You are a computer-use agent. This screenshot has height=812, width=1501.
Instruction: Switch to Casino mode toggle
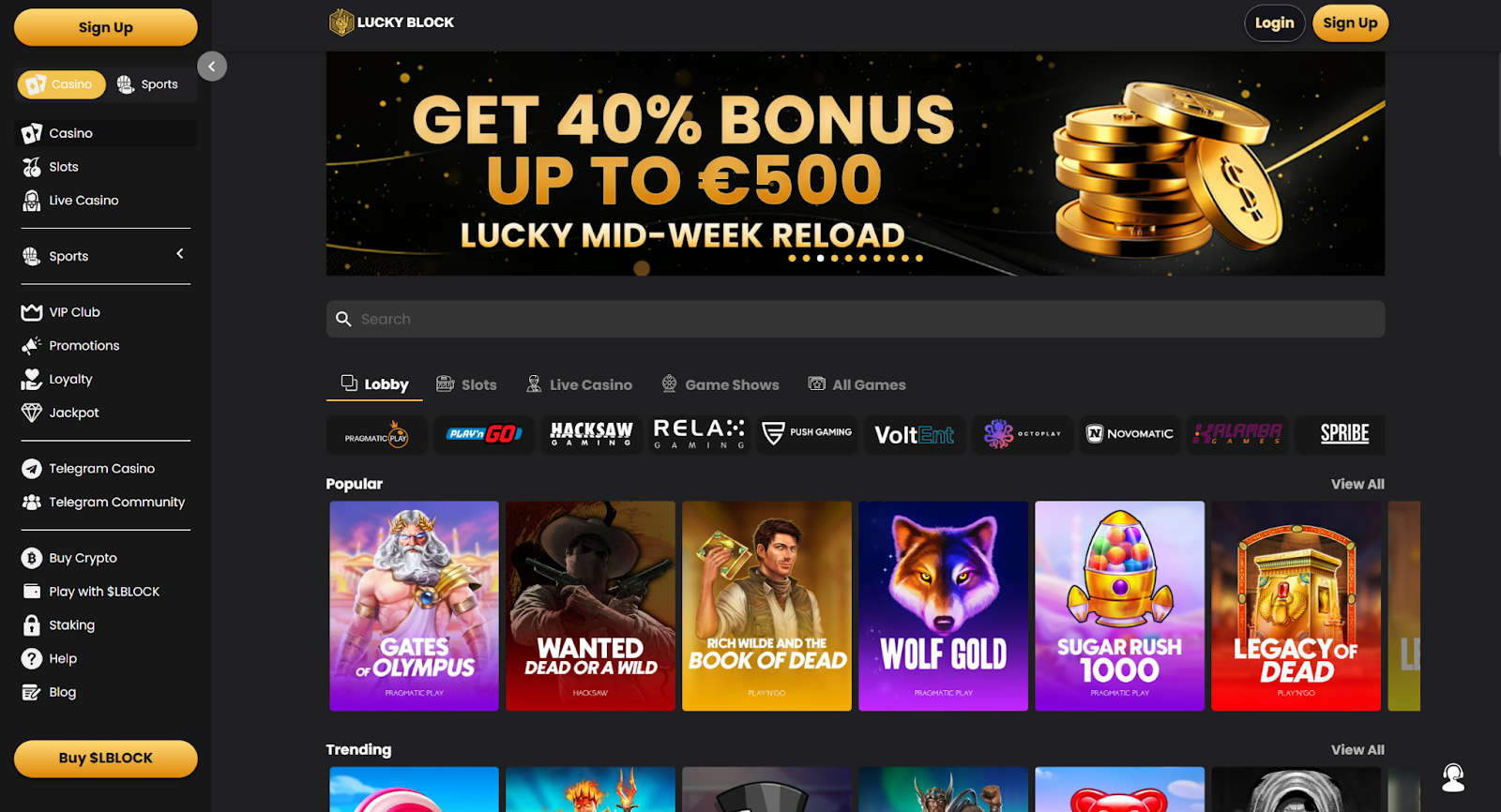click(61, 84)
